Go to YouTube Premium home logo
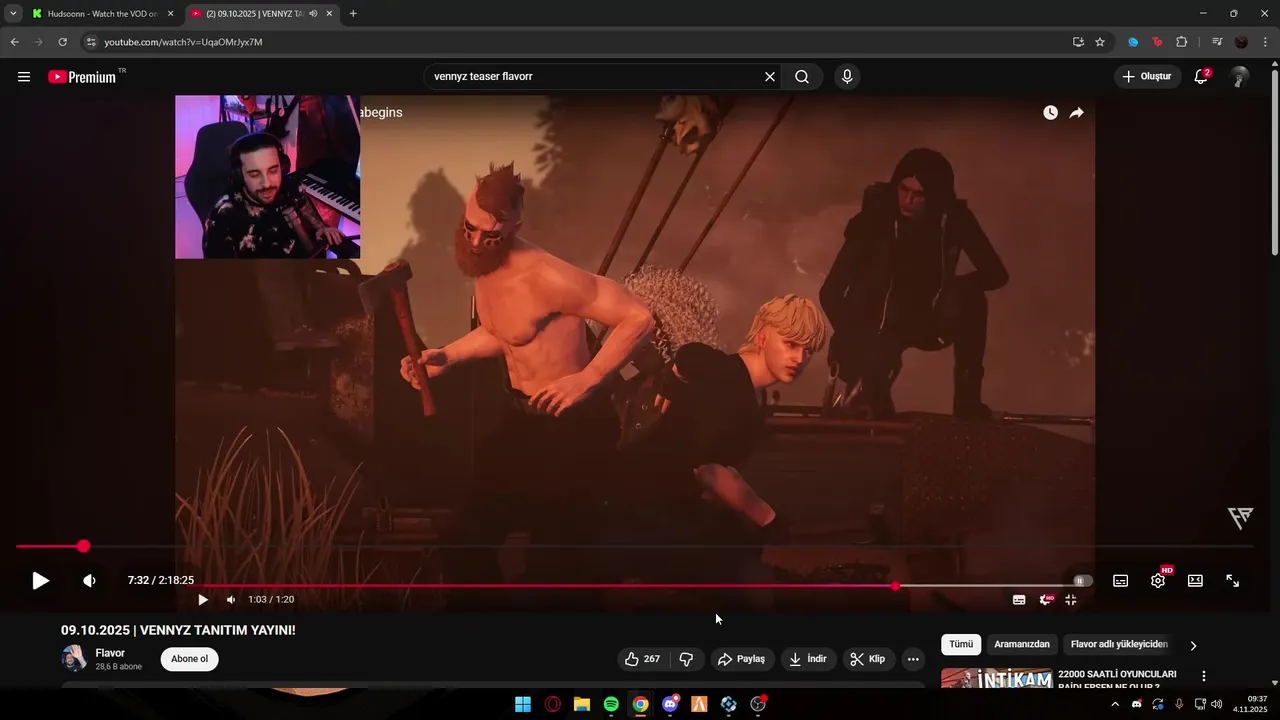 pos(82,77)
